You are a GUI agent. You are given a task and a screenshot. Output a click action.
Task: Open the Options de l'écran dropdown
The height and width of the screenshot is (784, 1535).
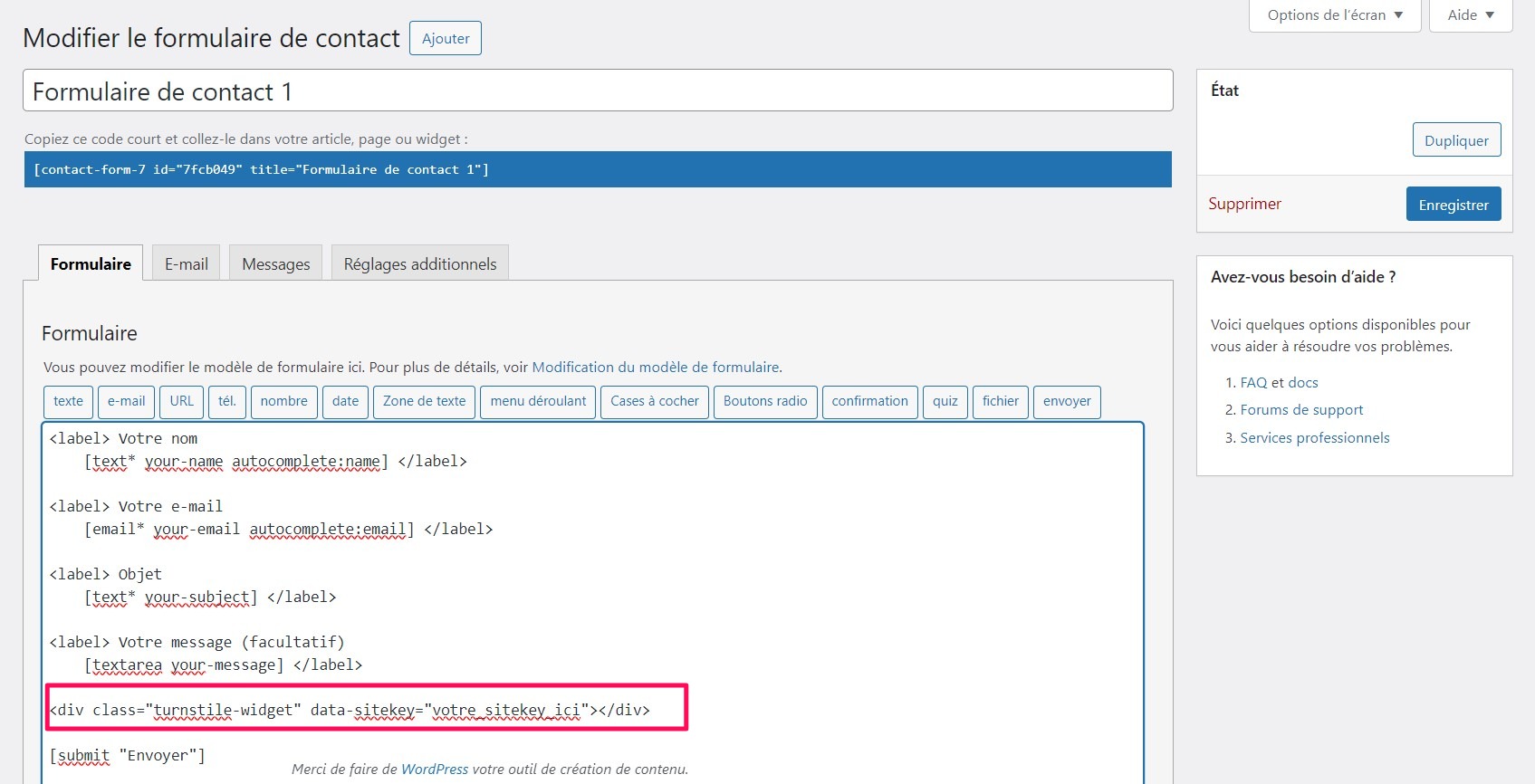point(1335,15)
